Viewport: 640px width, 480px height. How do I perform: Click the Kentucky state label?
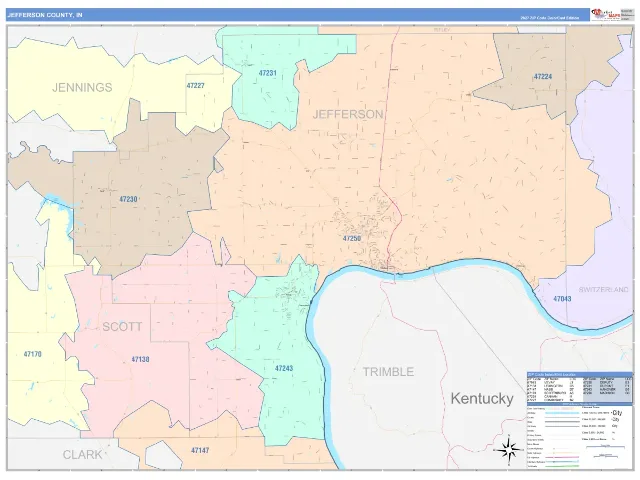click(x=482, y=398)
